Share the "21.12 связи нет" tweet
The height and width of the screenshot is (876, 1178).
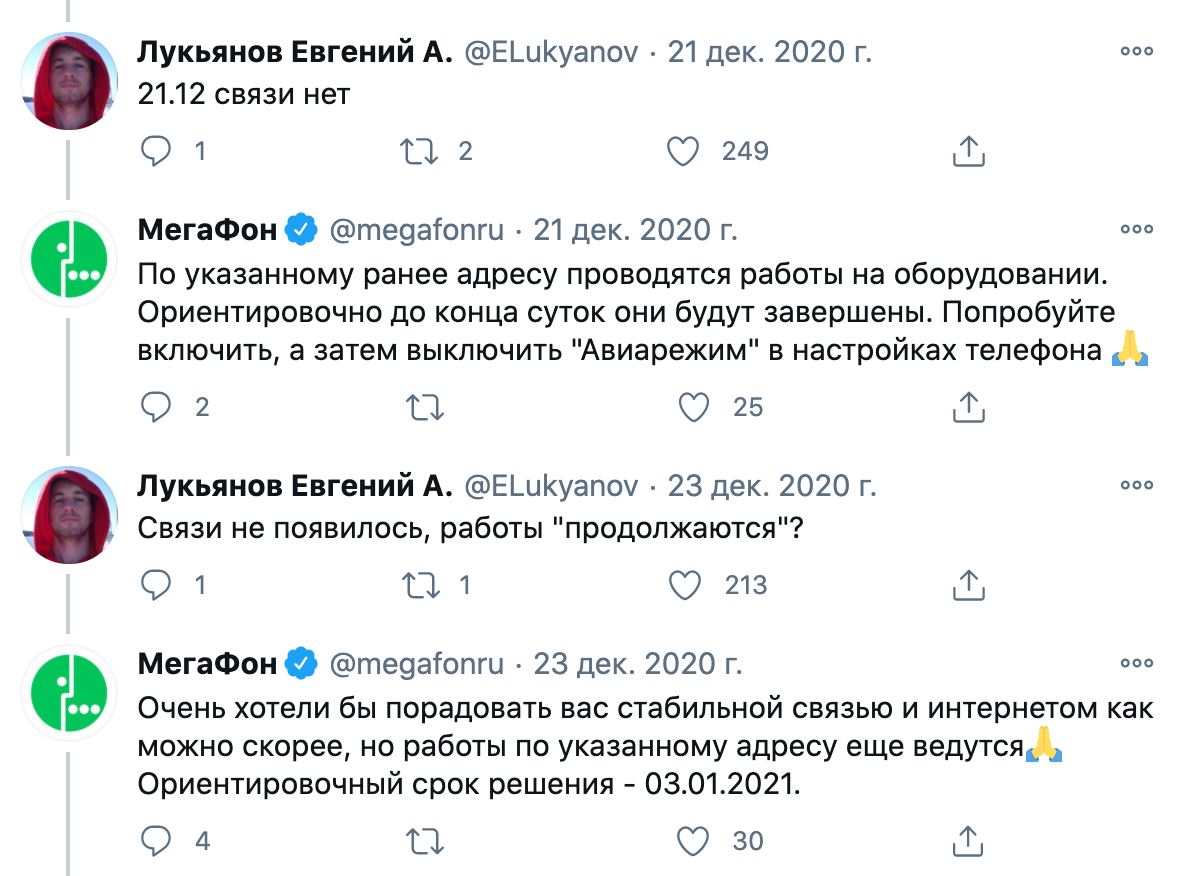pyautogui.click(x=968, y=151)
